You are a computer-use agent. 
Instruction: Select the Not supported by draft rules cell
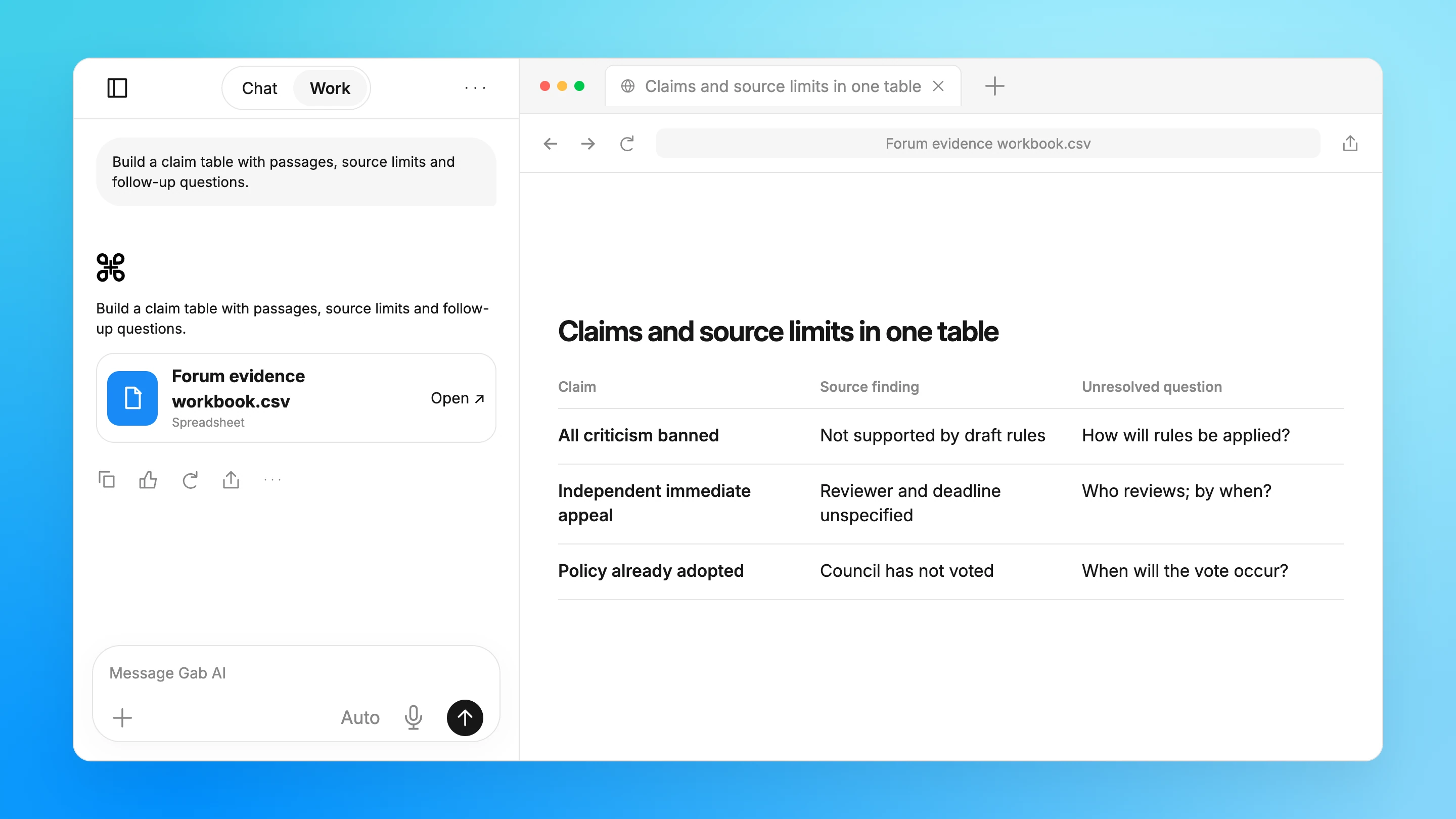click(x=933, y=435)
